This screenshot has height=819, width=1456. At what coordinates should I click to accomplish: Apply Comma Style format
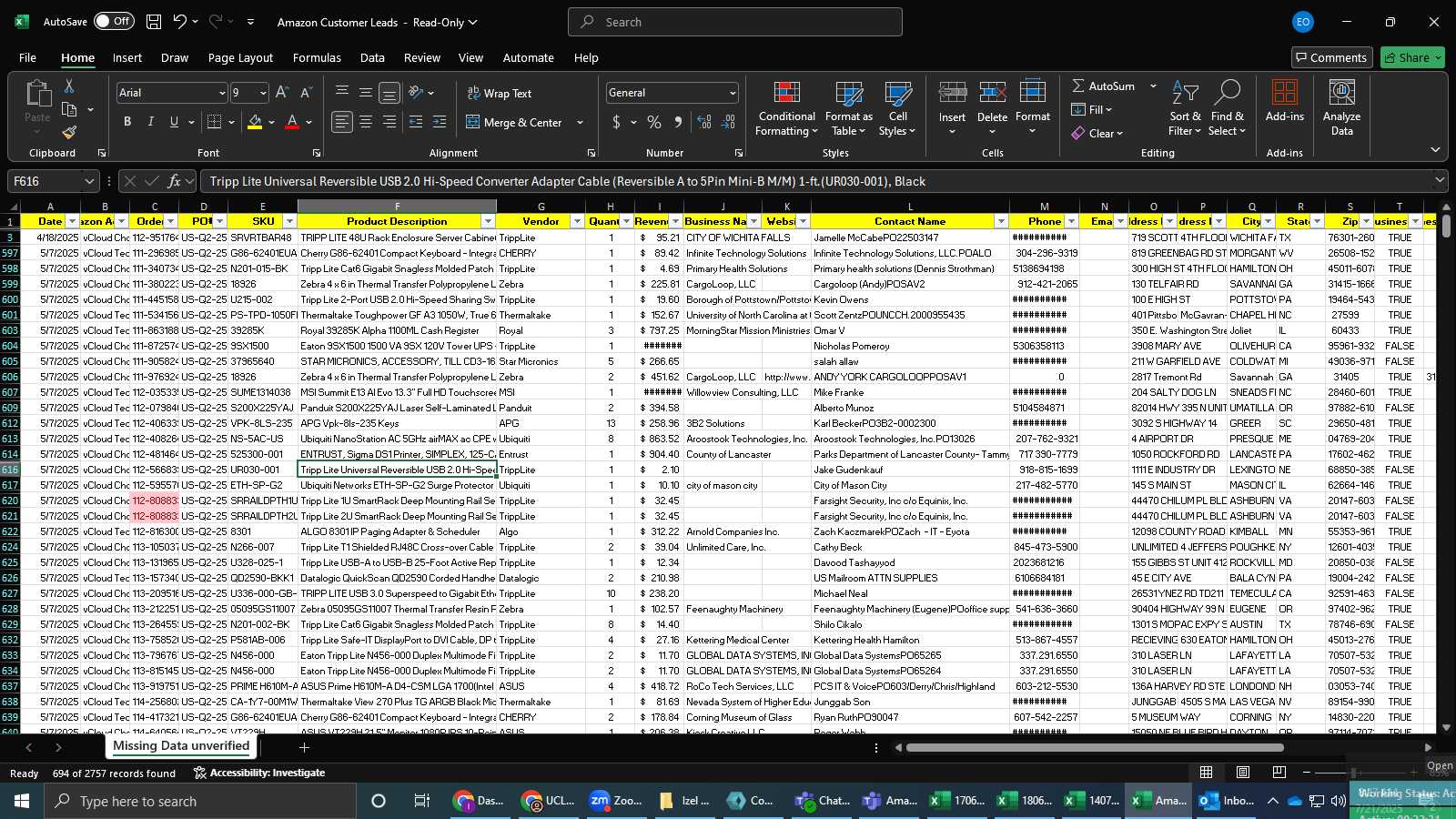[x=678, y=122]
